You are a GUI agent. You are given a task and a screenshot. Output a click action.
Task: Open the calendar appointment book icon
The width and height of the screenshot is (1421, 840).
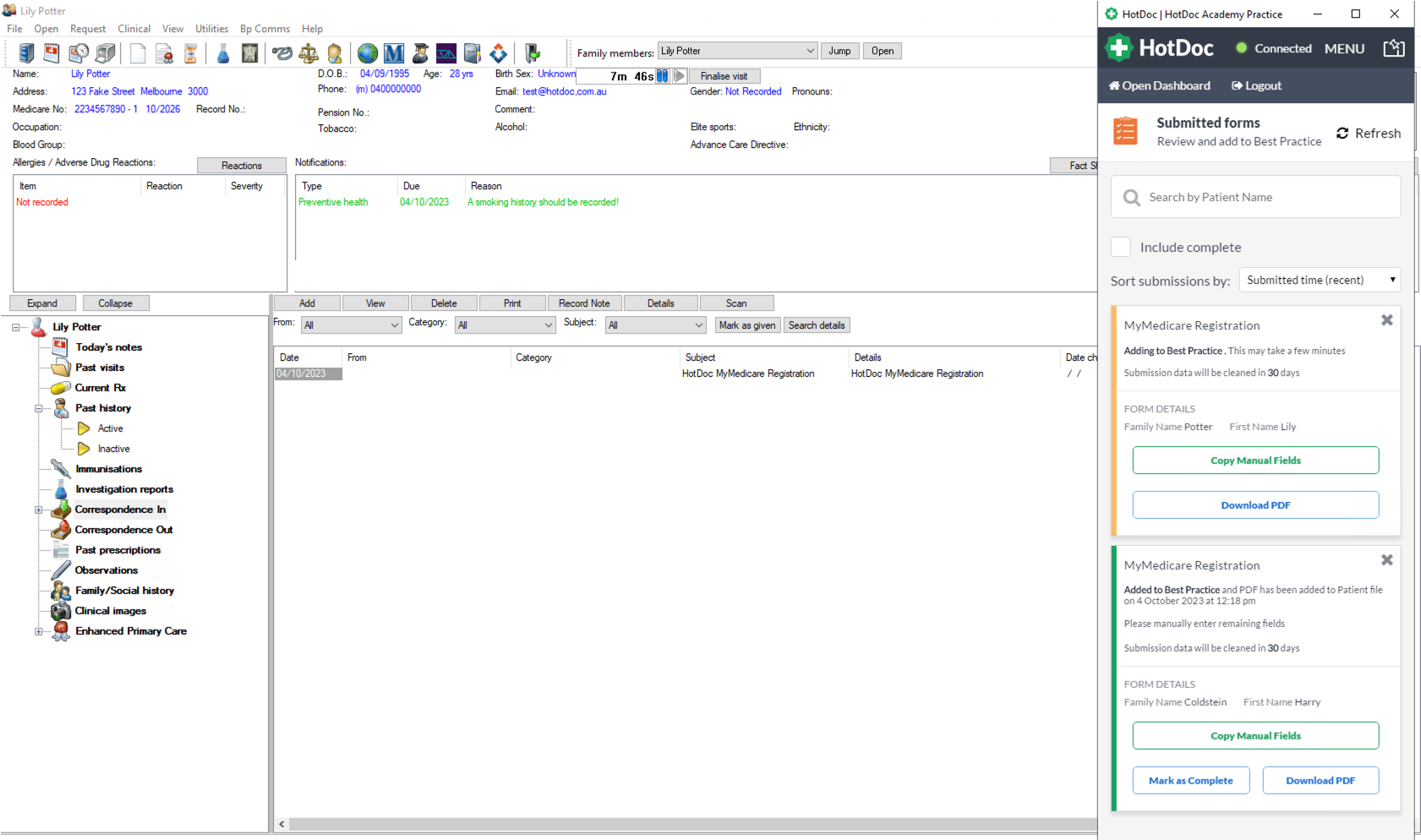[52, 53]
